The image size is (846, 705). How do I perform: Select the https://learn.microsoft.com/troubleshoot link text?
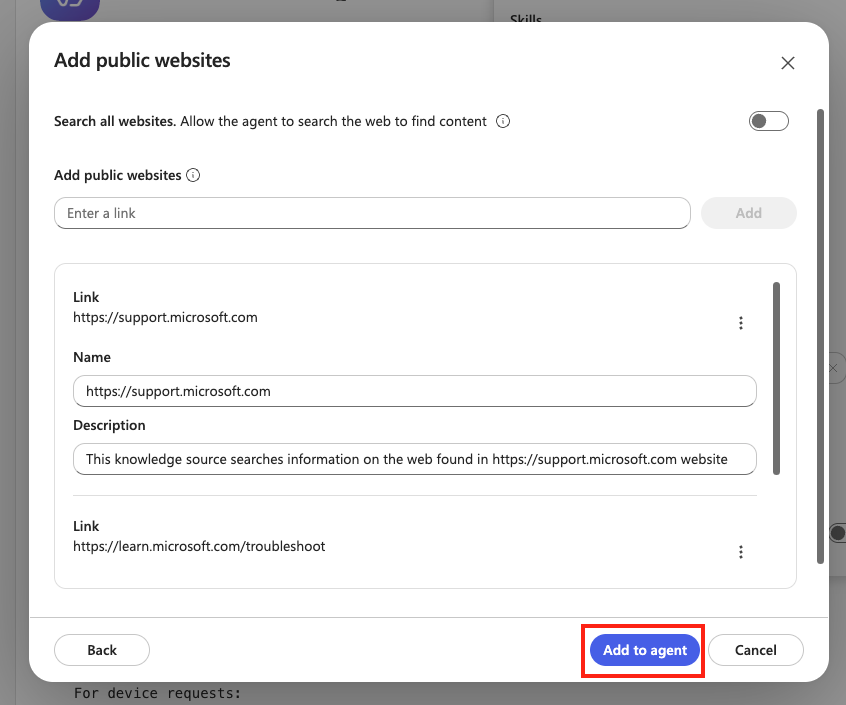(199, 546)
